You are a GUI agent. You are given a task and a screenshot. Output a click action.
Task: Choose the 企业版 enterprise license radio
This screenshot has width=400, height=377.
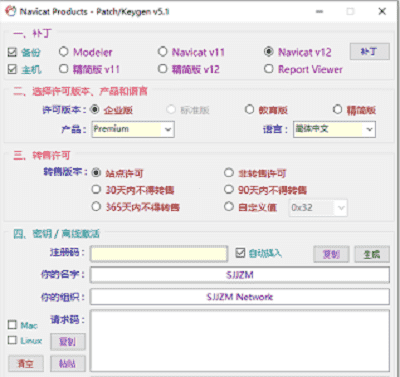pyautogui.click(x=95, y=109)
